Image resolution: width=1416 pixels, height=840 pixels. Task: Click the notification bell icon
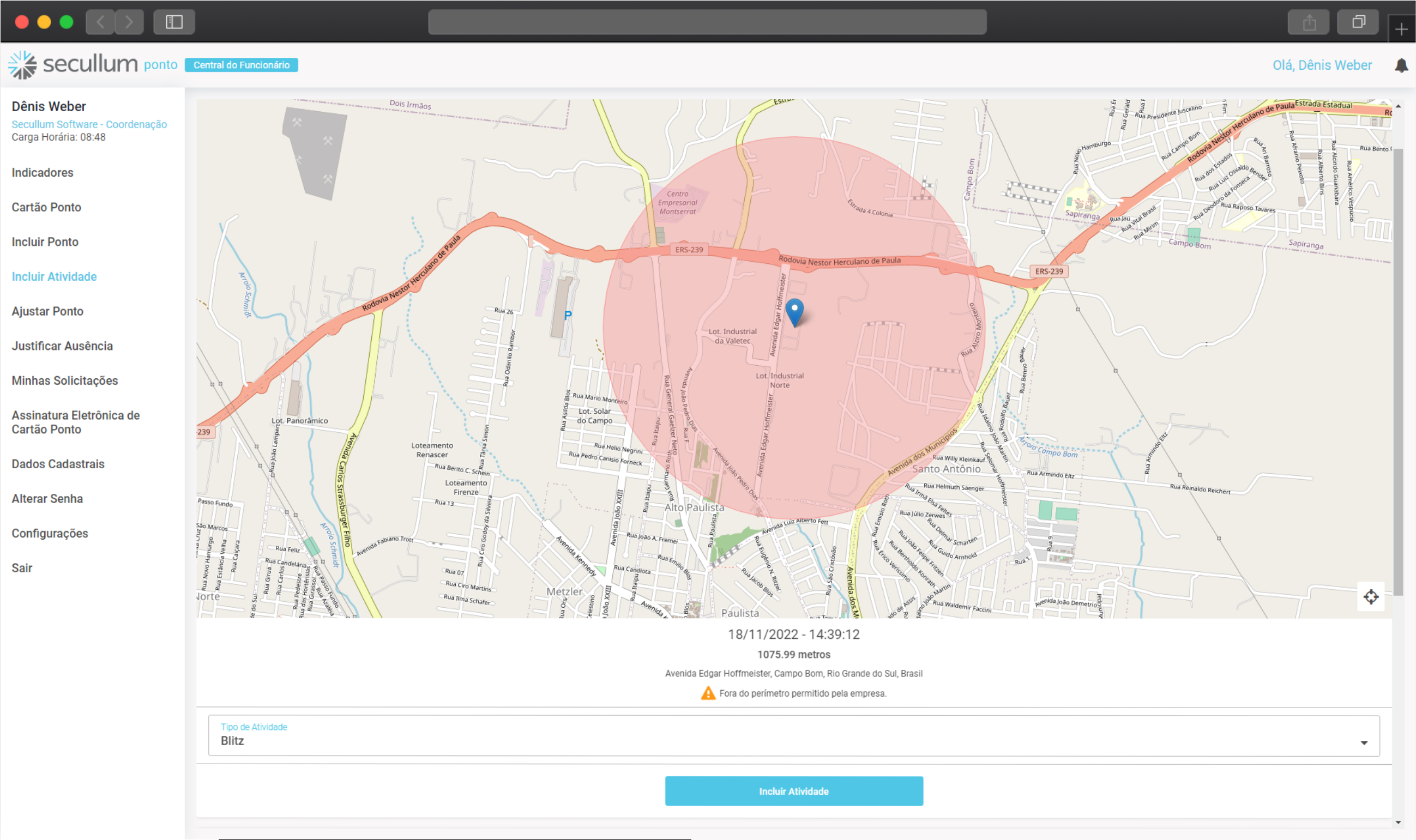click(1401, 65)
